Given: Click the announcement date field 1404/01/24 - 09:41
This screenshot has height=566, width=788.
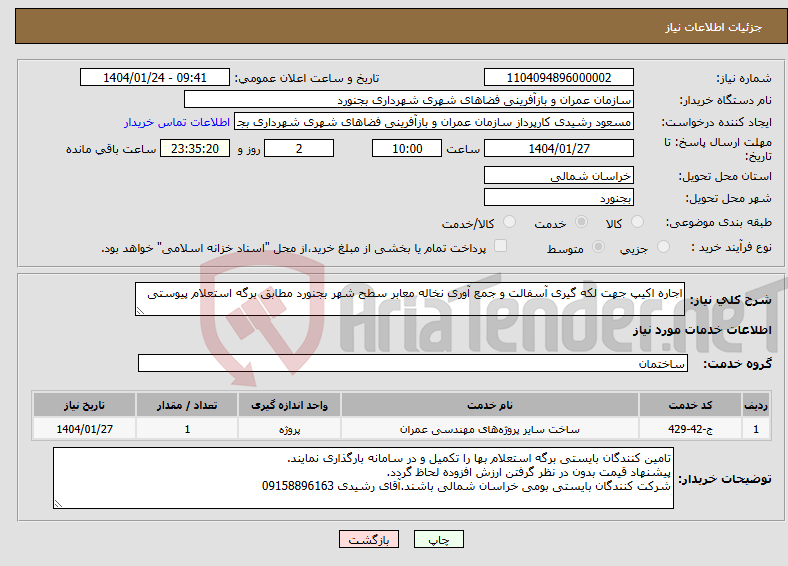Looking at the screenshot, I should point(155,77).
